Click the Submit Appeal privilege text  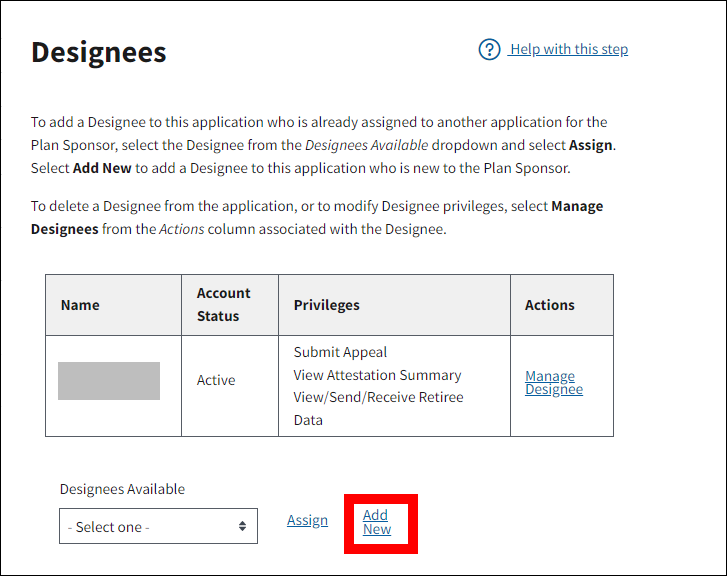tap(340, 352)
